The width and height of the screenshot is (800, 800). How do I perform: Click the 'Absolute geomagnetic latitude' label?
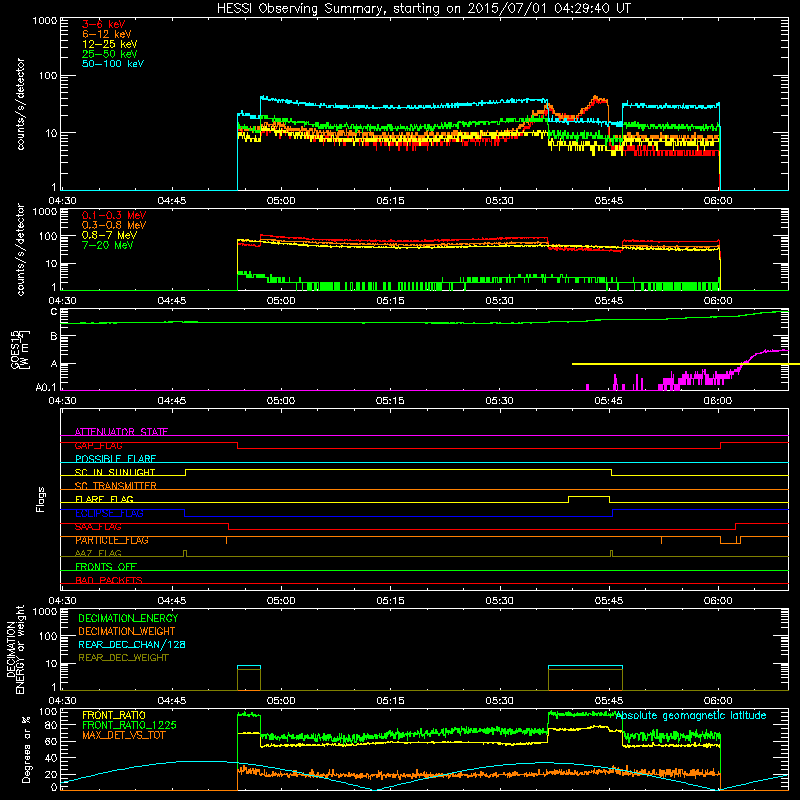pos(691,716)
